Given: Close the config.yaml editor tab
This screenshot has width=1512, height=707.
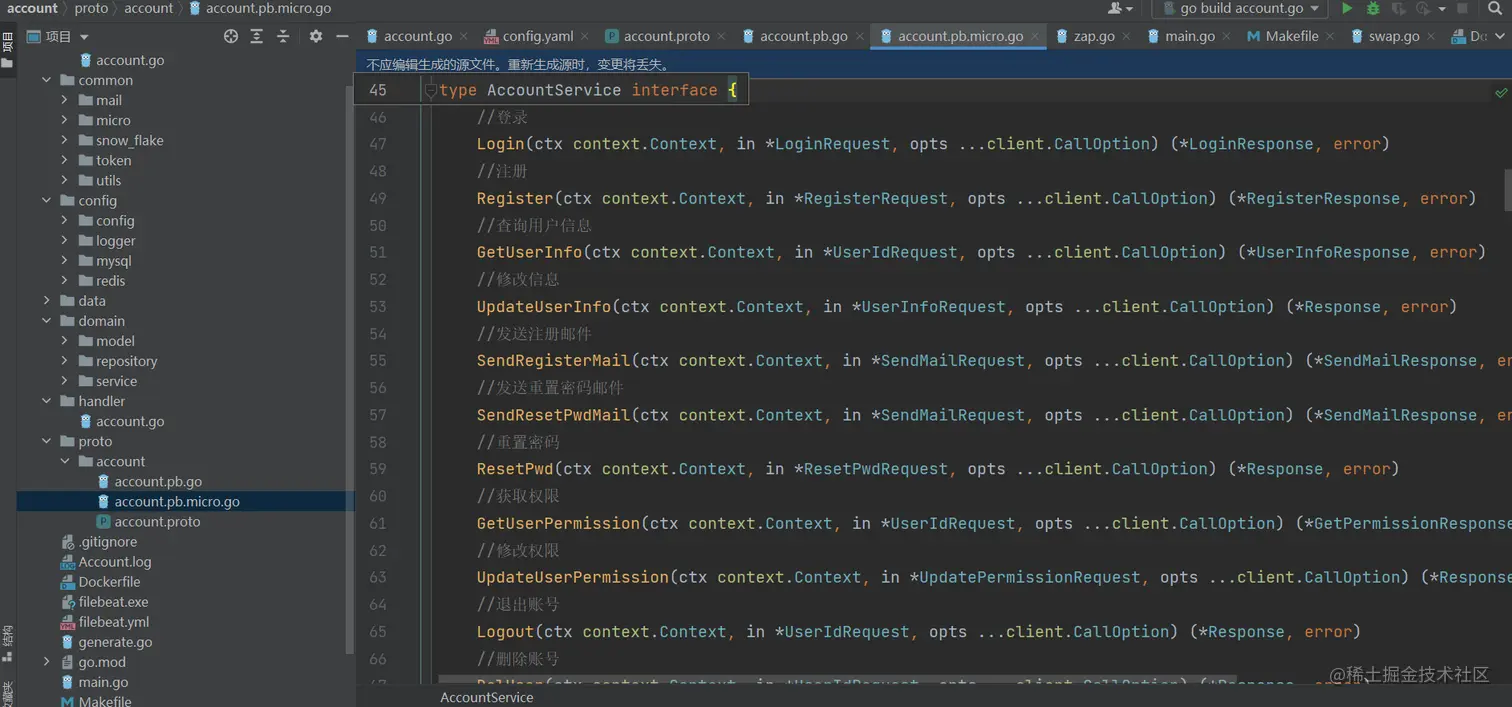Looking at the screenshot, I should tap(586, 37).
